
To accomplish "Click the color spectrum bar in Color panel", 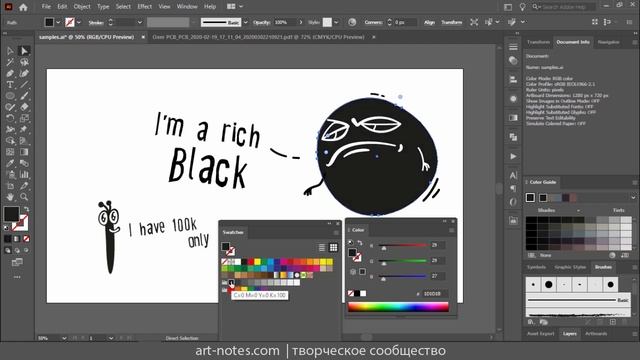I will click(398, 307).
